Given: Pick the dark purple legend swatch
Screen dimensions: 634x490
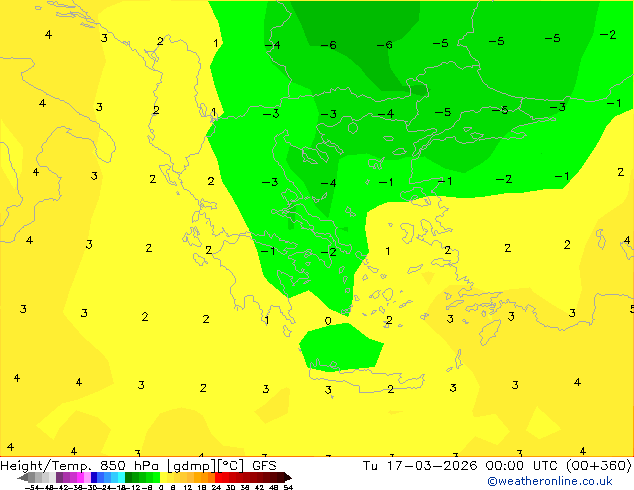Looking at the screenshot, I should click(x=59, y=478).
